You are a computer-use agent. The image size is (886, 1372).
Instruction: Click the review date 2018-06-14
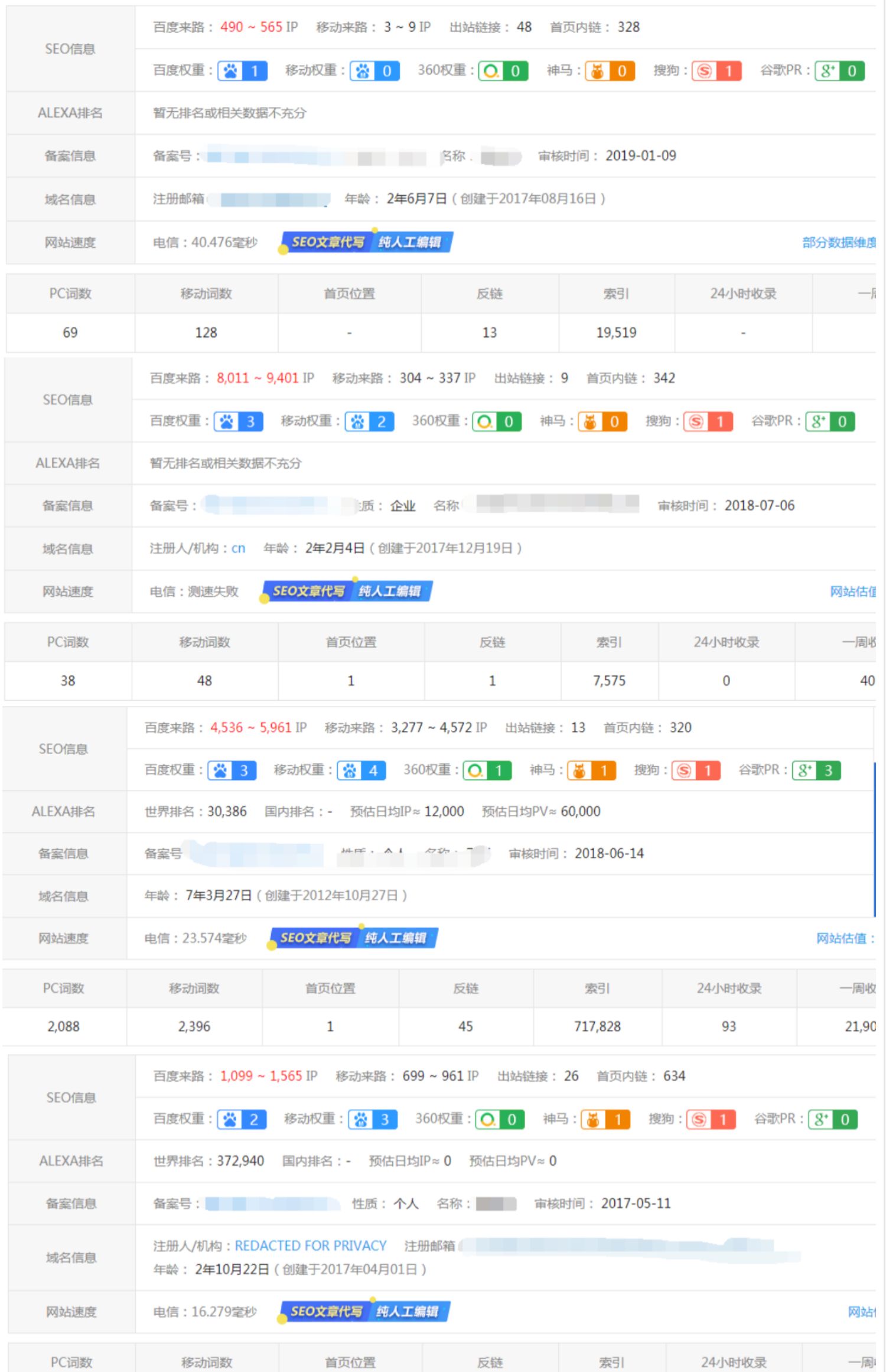(x=609, y=853)
